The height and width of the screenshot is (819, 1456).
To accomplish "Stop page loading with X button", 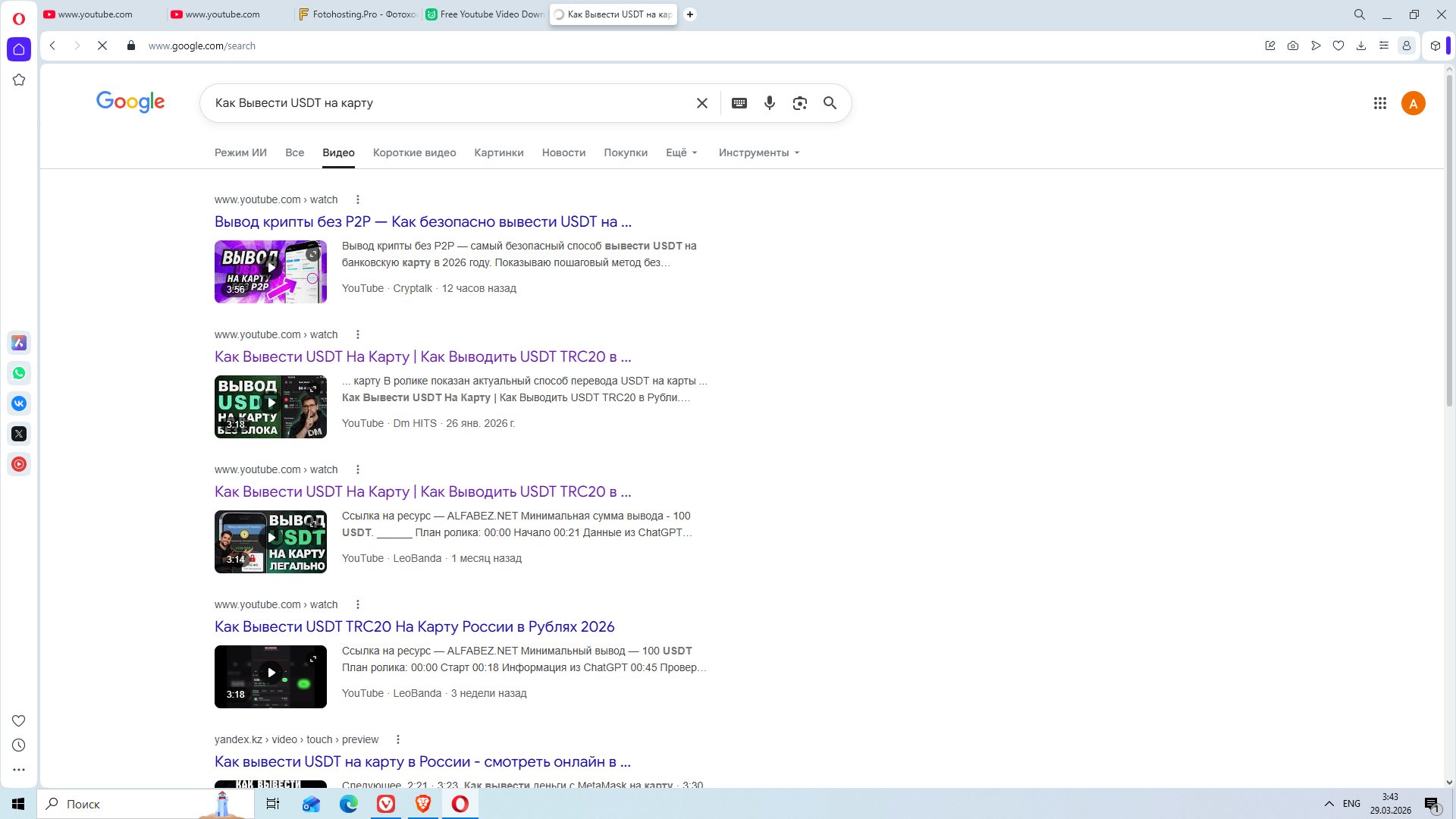I will tap(102, 45).
